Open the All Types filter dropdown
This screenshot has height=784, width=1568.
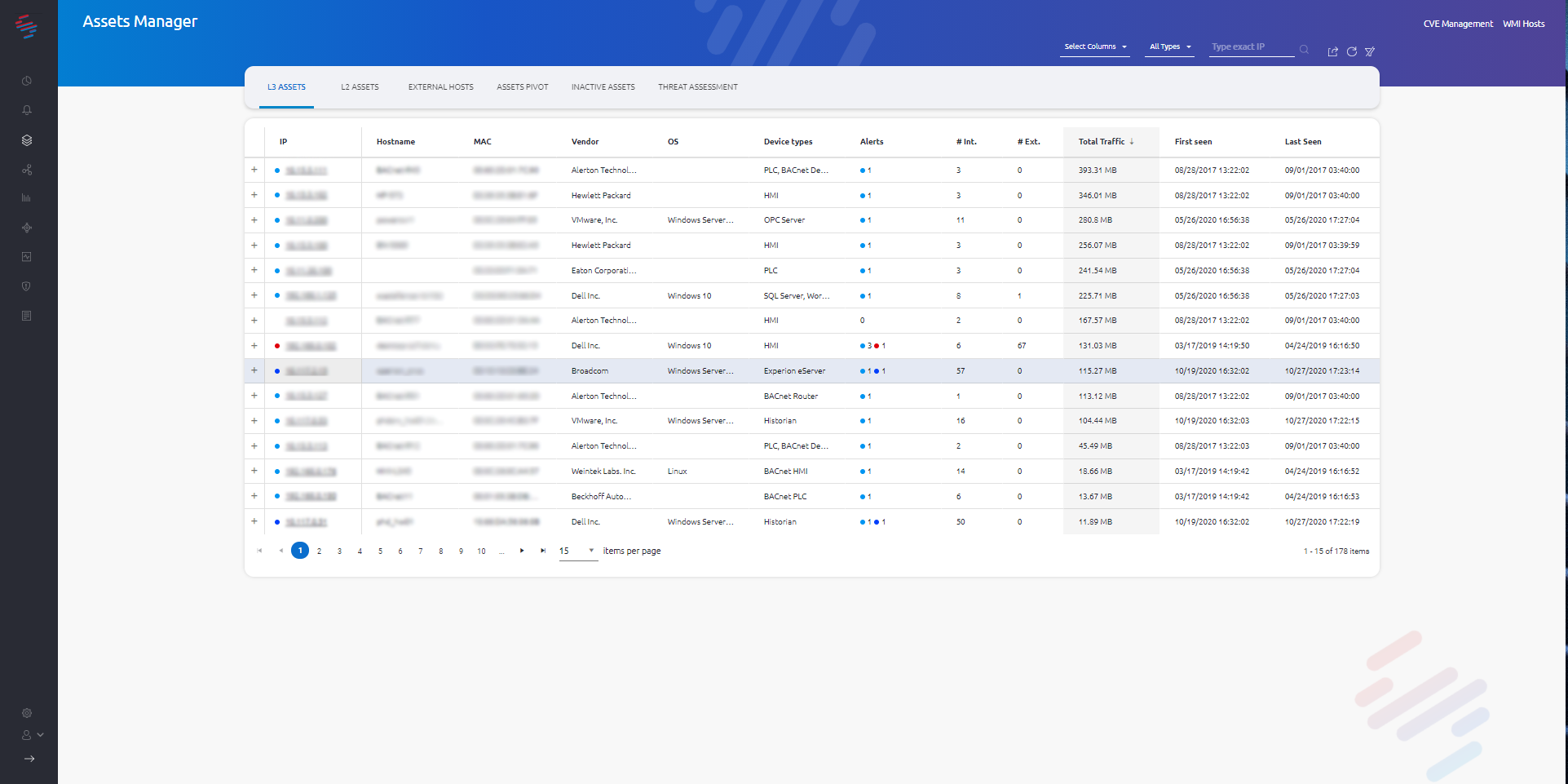1170,47
